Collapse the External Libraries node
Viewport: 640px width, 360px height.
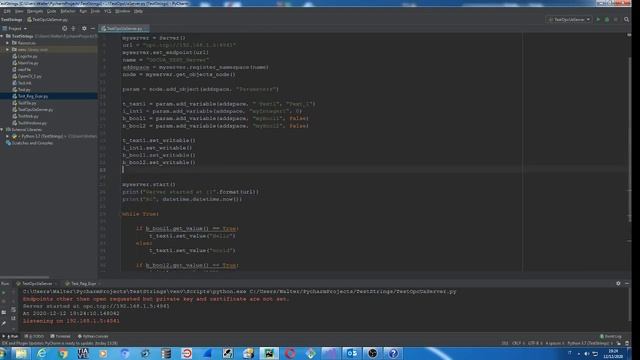tap(2, 129)
